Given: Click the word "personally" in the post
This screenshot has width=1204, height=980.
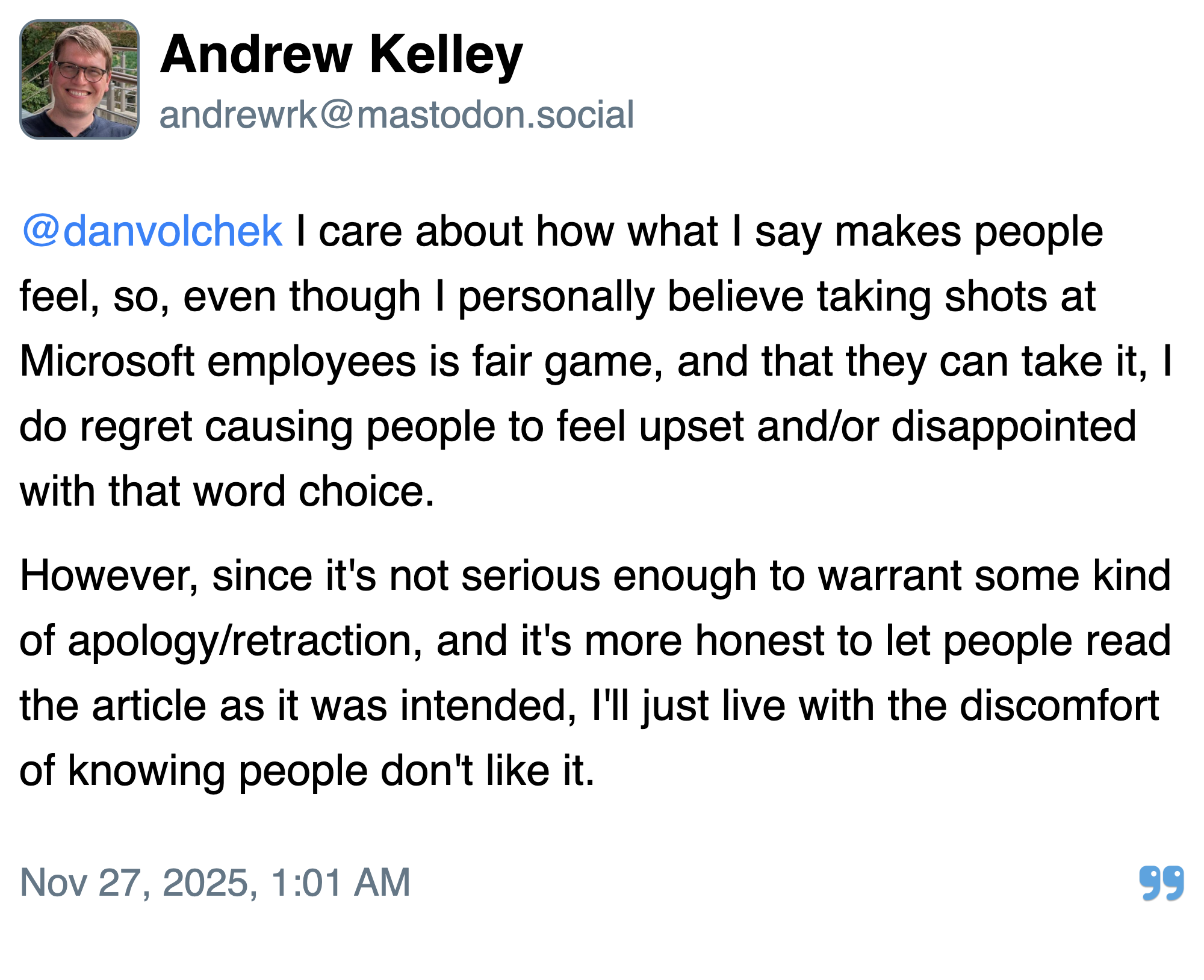Looking at the screenshot, I should coord(556,296).
